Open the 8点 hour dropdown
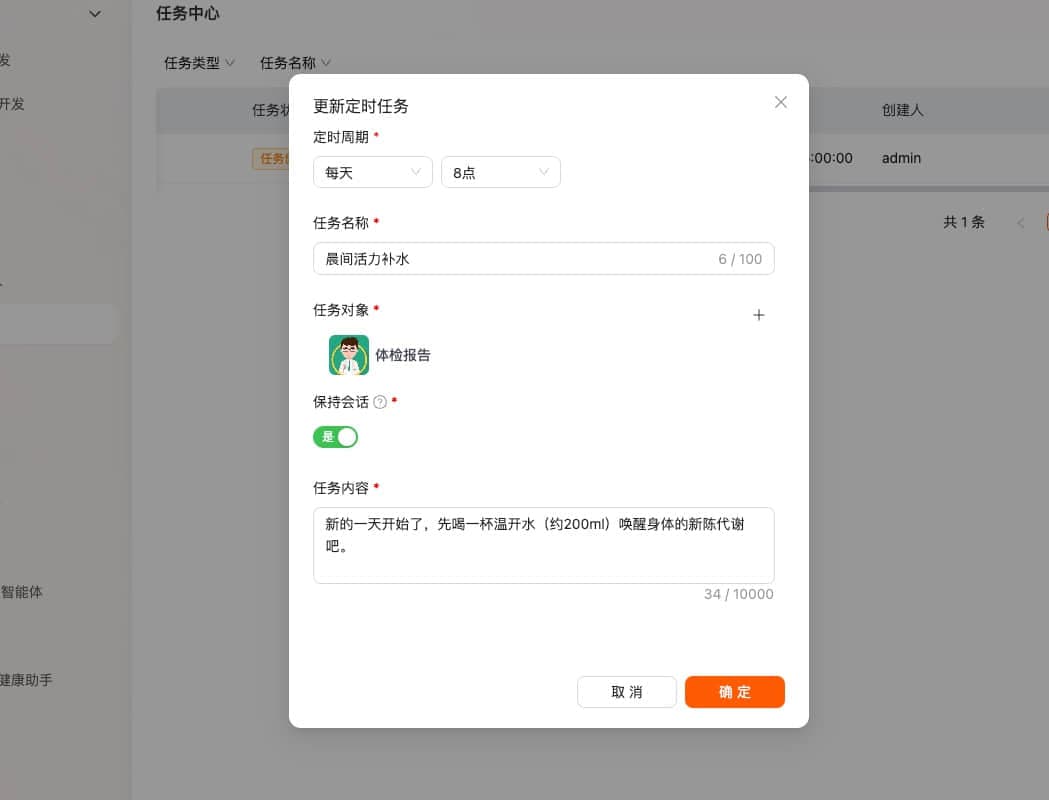This screenshot has width=1049, height=800. tap(500, 173)
